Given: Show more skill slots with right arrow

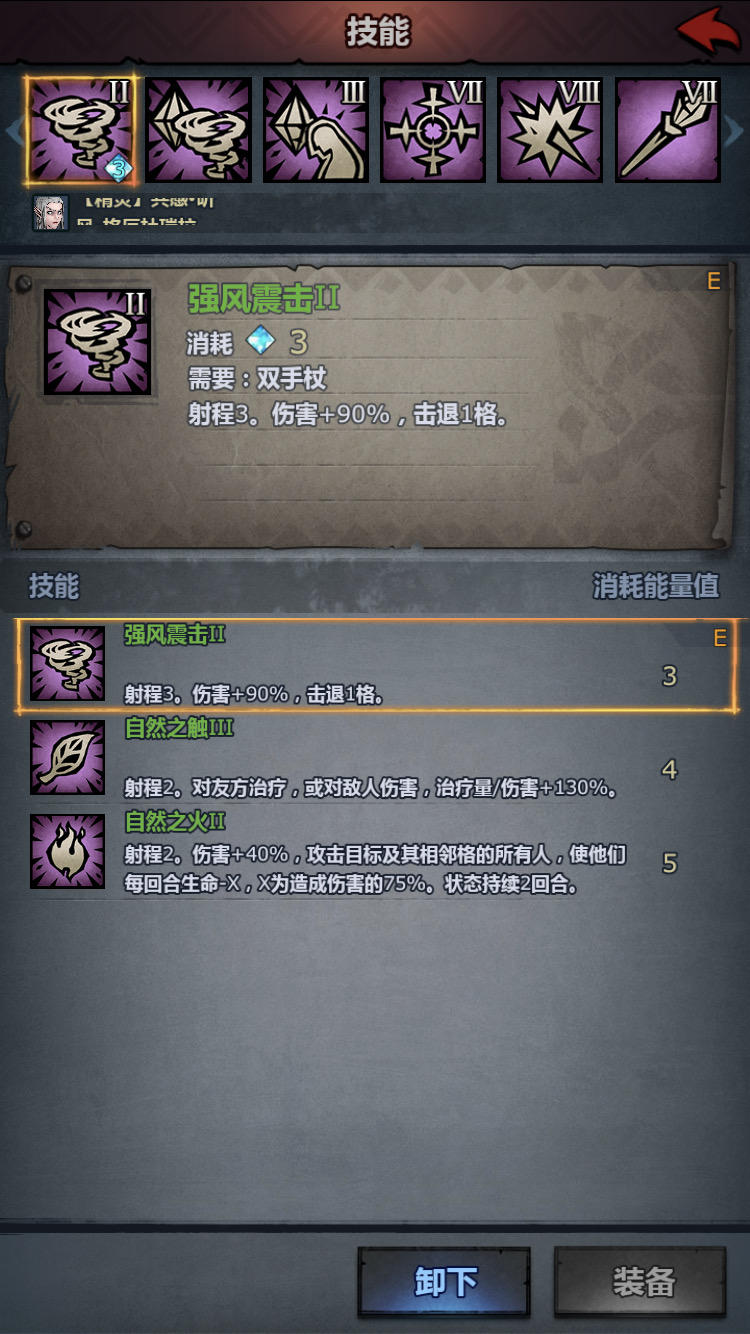Looking at the screenshot, I should pos(736,131).
